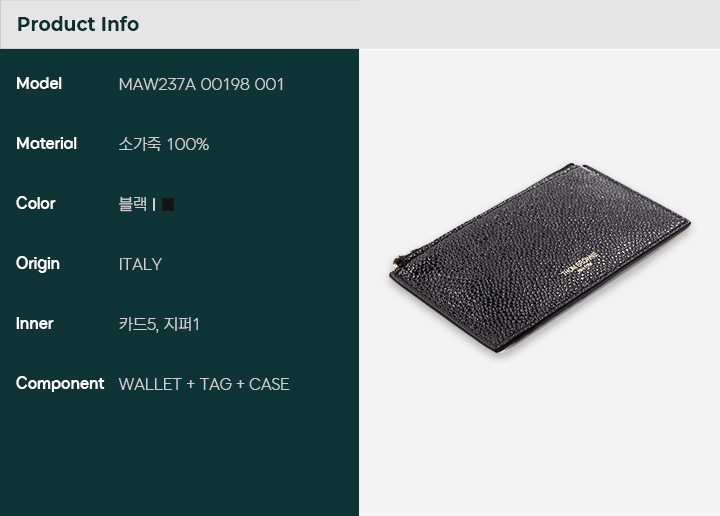
Task: Click the model number MAW237A 00198 001
Action: 201,84
